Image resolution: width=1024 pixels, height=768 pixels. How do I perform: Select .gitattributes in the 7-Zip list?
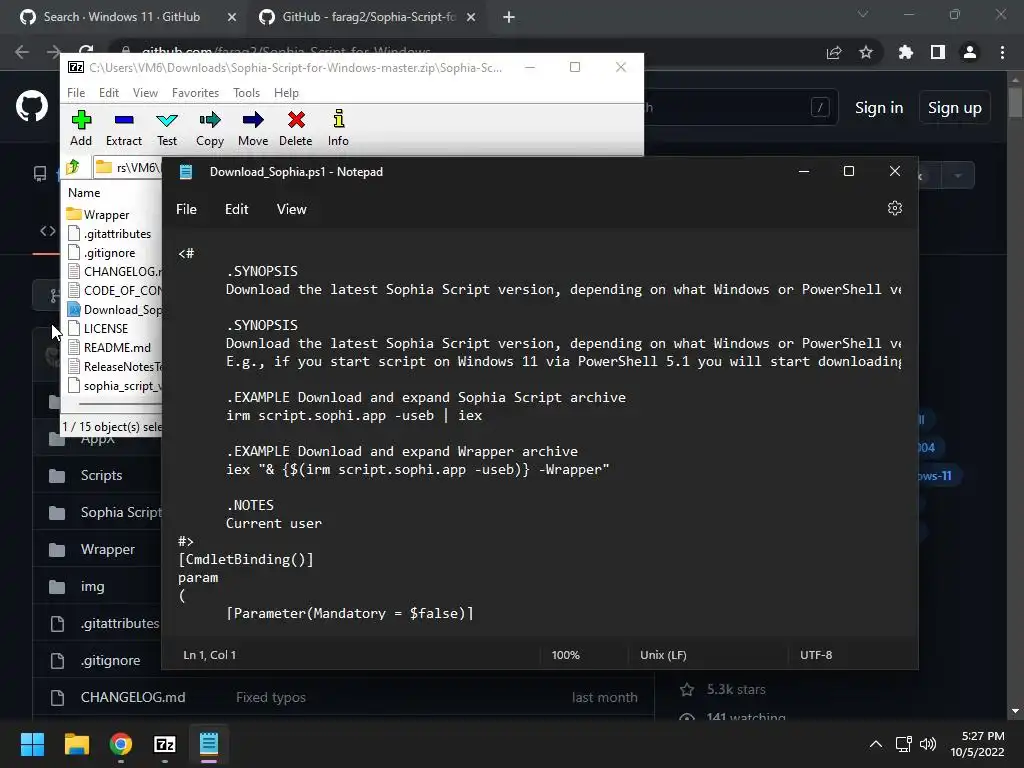coord(117,234)
